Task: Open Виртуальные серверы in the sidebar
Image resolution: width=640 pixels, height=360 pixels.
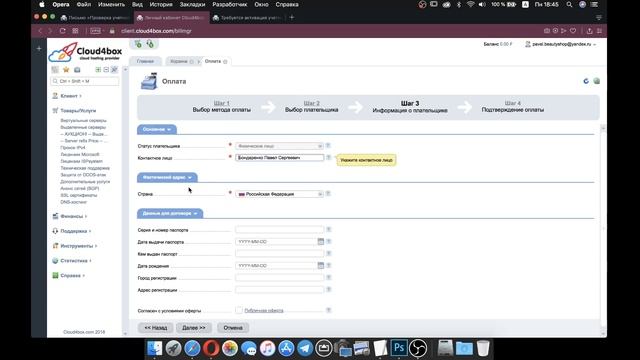Action: click(x=83, y=120)
